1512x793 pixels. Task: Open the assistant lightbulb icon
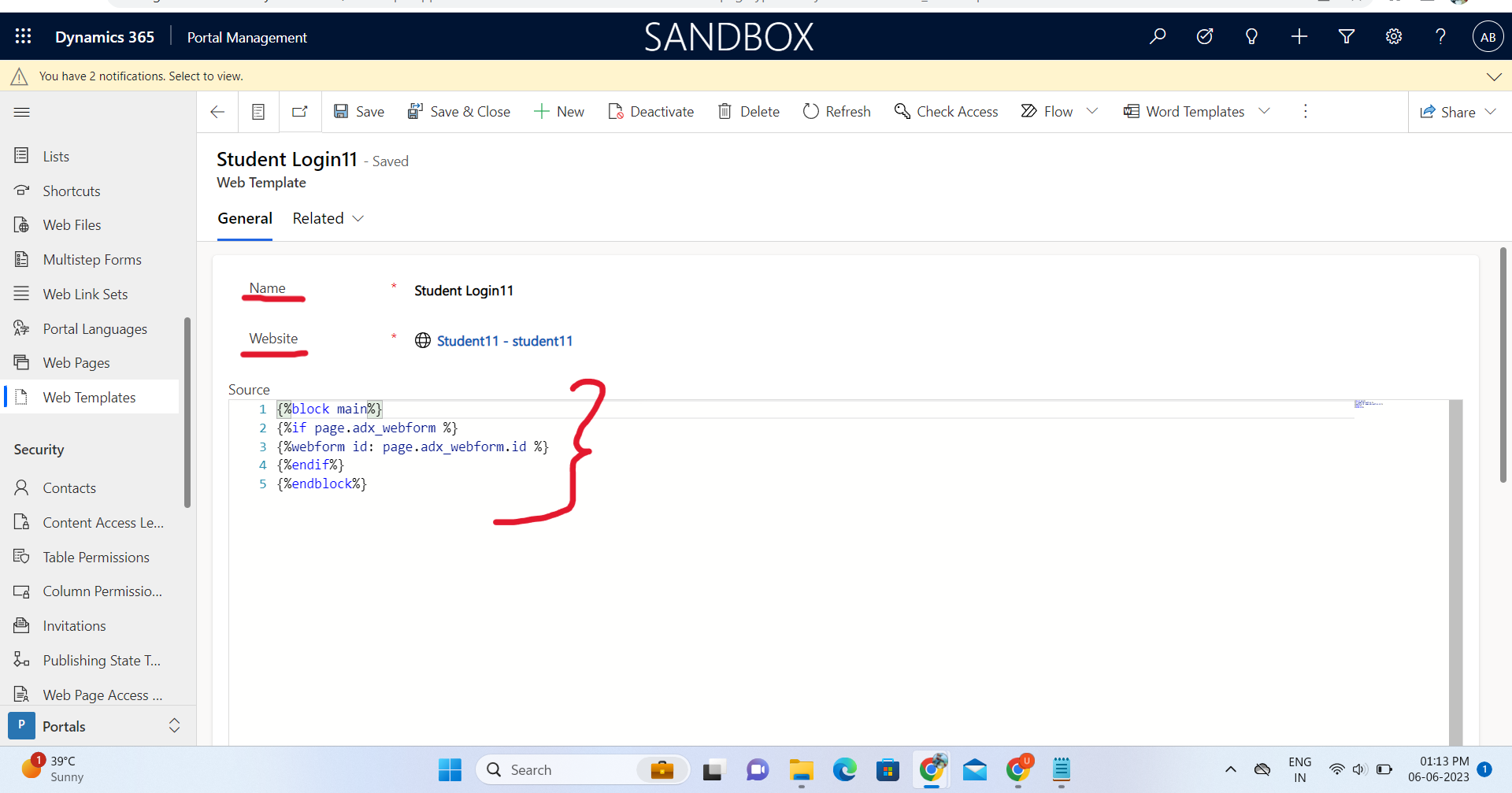(x=1251, y=36)
